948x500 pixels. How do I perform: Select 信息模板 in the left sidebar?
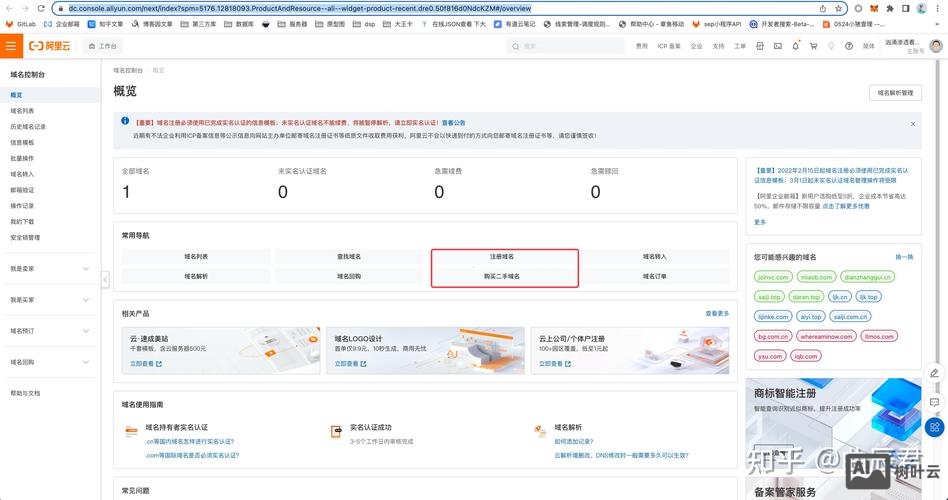tap(22, 142)
